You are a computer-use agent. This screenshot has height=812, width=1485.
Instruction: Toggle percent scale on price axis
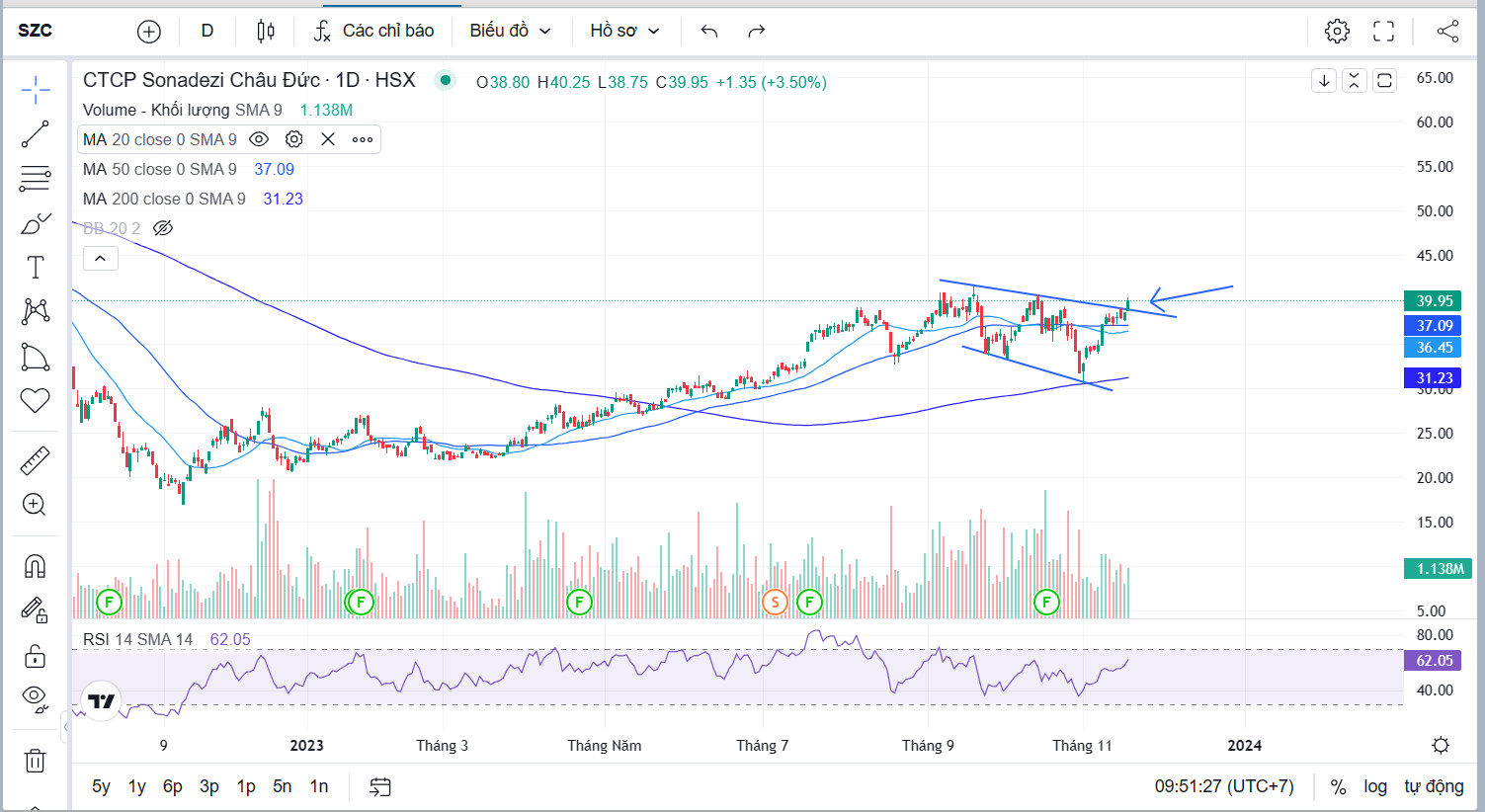(1338, 786)
